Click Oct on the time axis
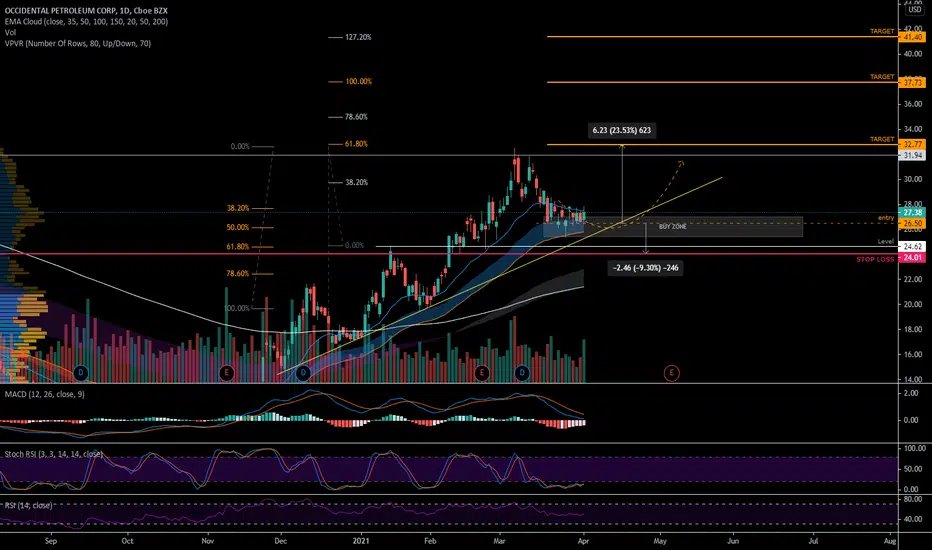 (x=127, y=541)
